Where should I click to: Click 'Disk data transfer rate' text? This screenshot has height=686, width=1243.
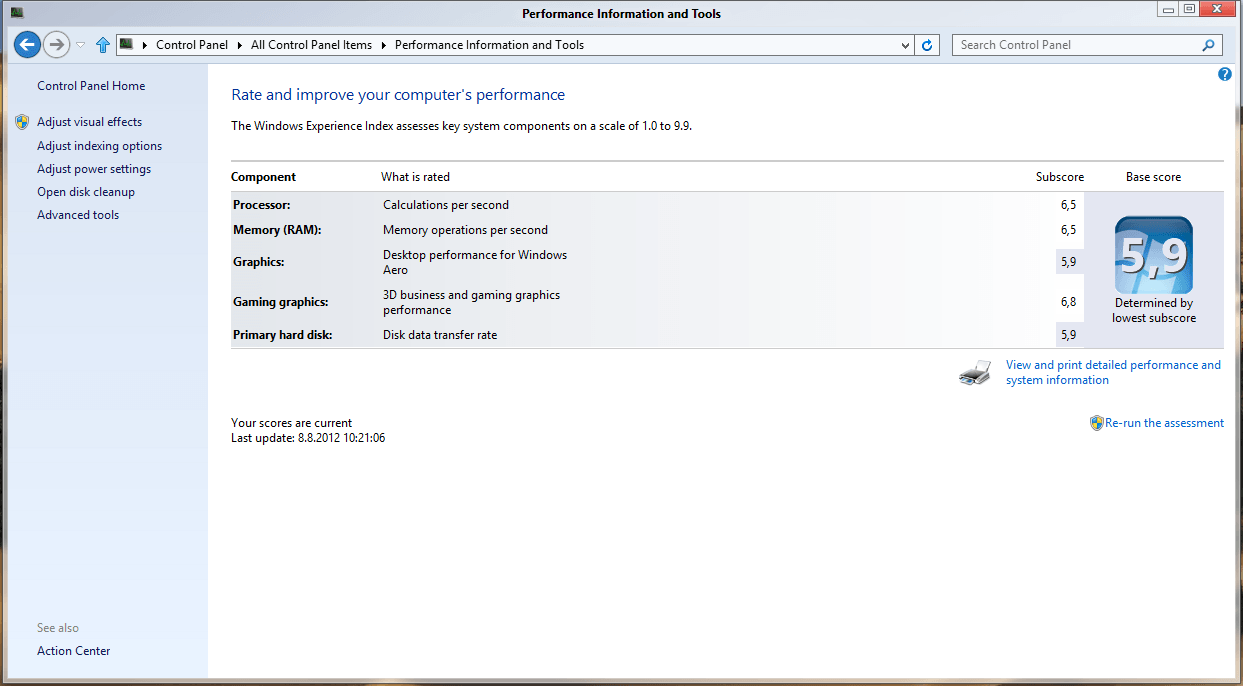[x=440, y=335]
